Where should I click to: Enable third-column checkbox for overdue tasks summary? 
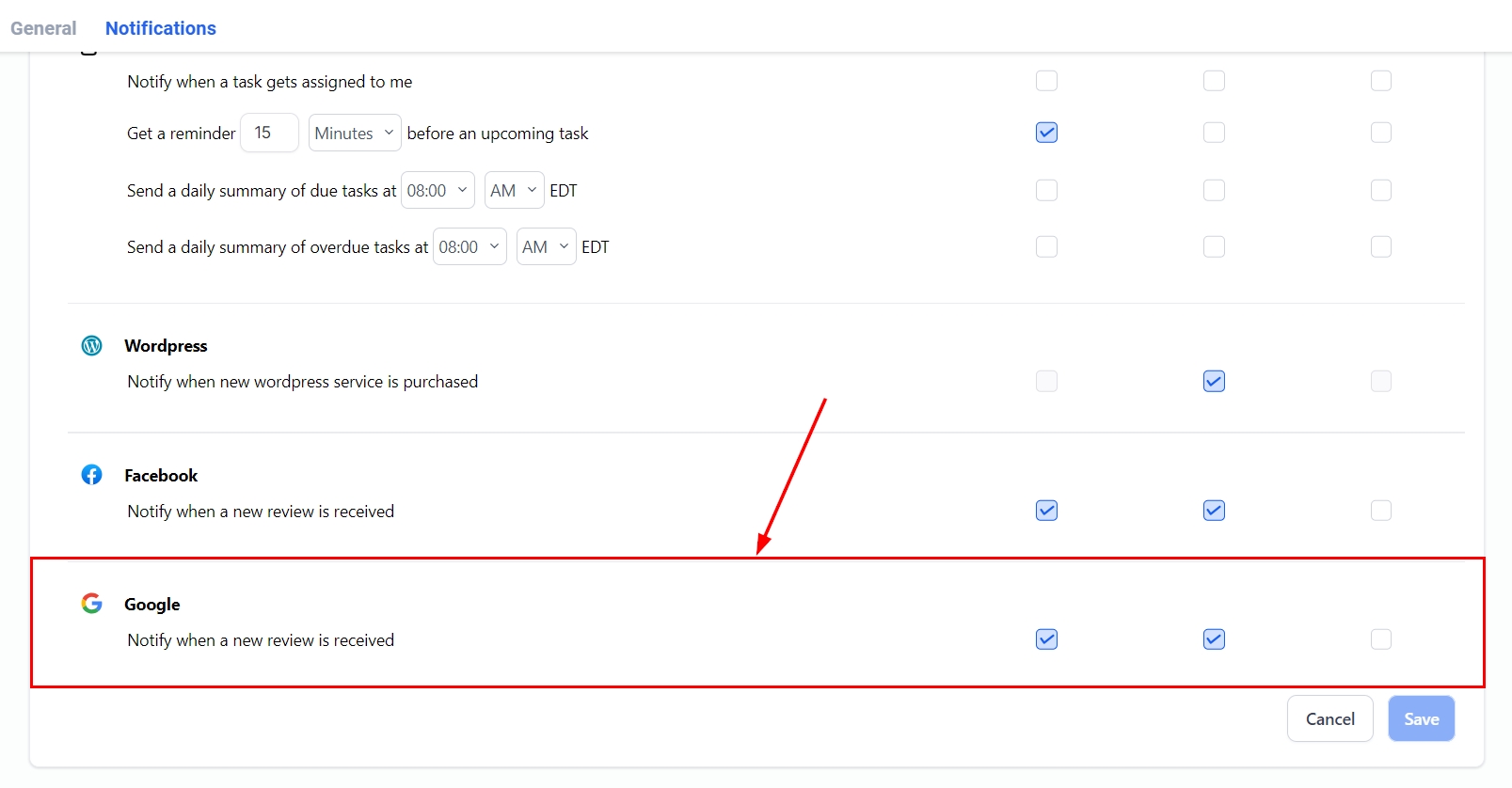1381,246
